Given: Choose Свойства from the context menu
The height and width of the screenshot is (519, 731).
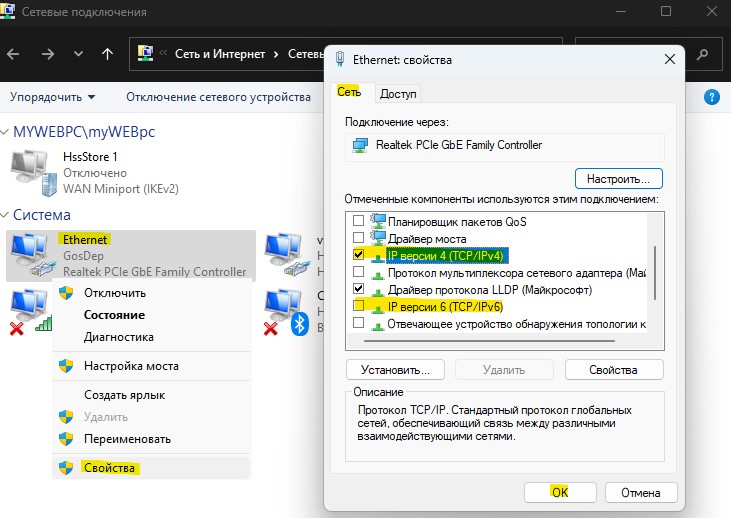Looking at the screenshot, I should [151, 468].
